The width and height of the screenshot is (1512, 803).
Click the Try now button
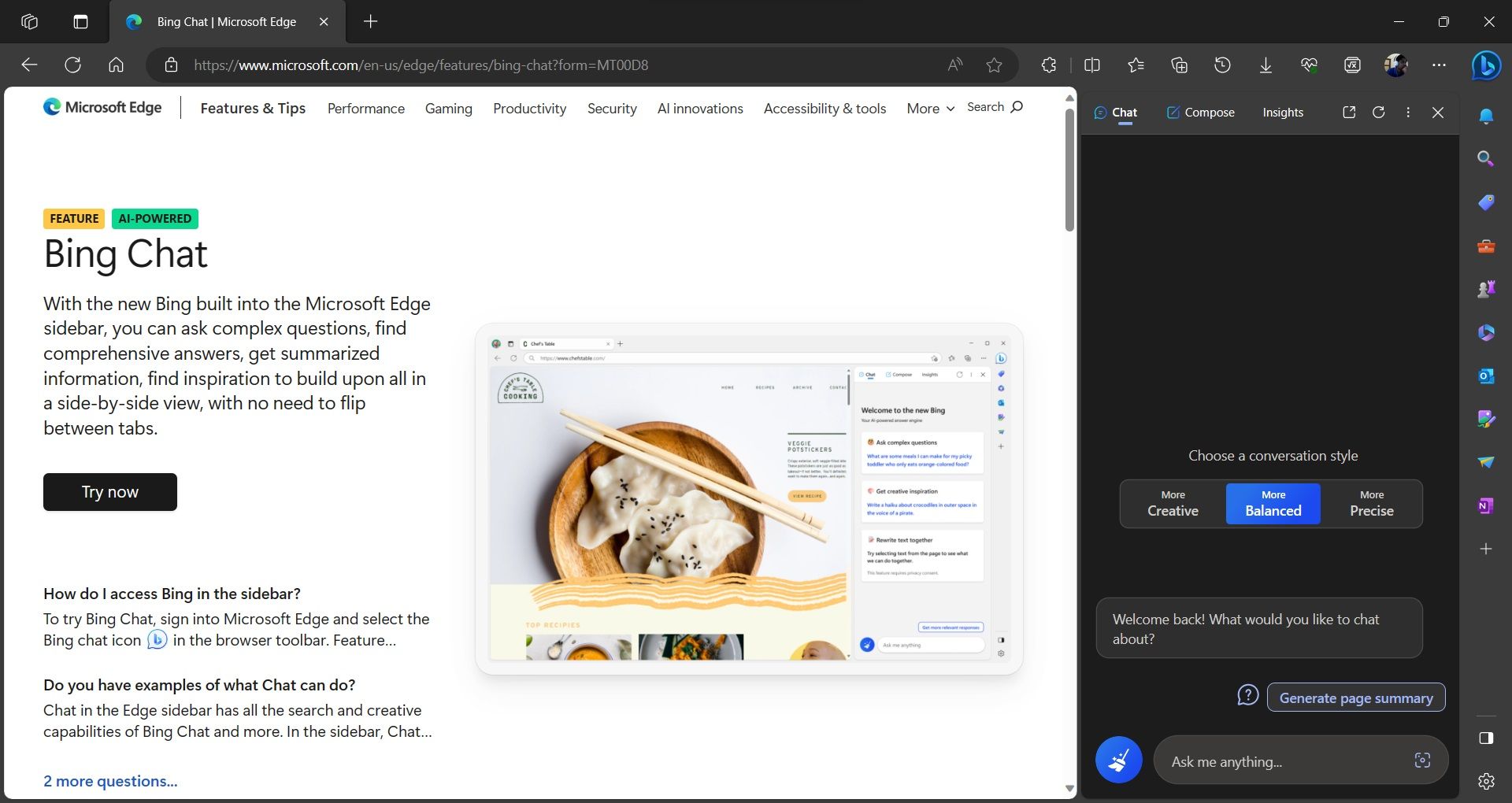point(109,491)
